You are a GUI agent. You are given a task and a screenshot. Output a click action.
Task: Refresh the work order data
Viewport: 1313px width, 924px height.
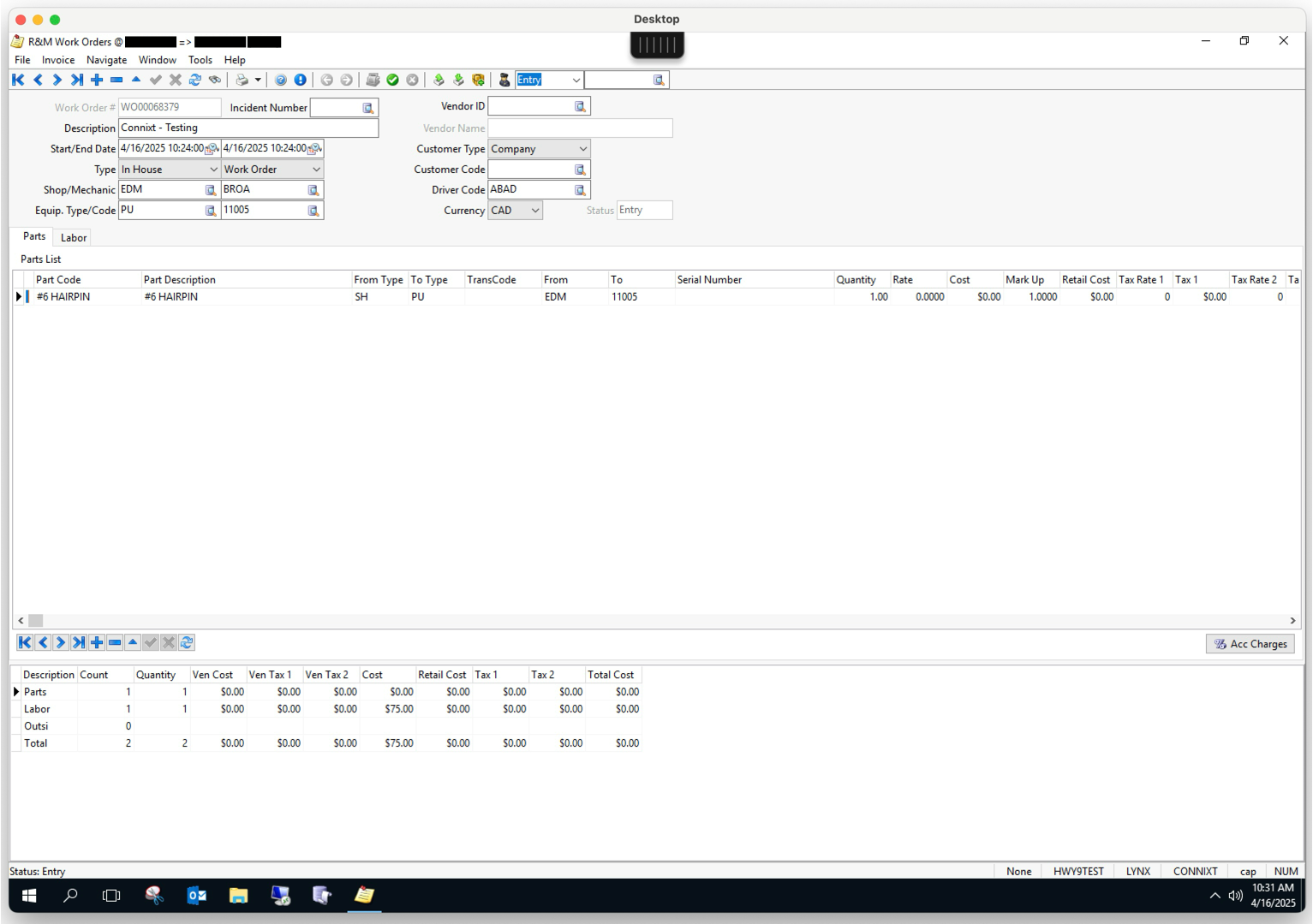point(194,80)
